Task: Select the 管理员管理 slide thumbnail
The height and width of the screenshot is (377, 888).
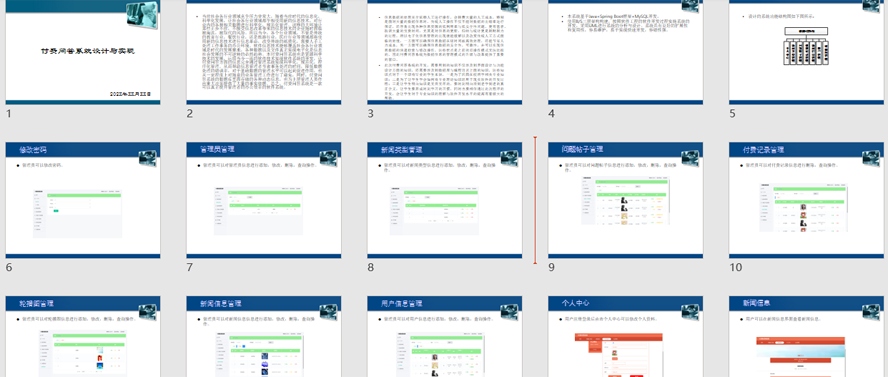Action: 264,200
